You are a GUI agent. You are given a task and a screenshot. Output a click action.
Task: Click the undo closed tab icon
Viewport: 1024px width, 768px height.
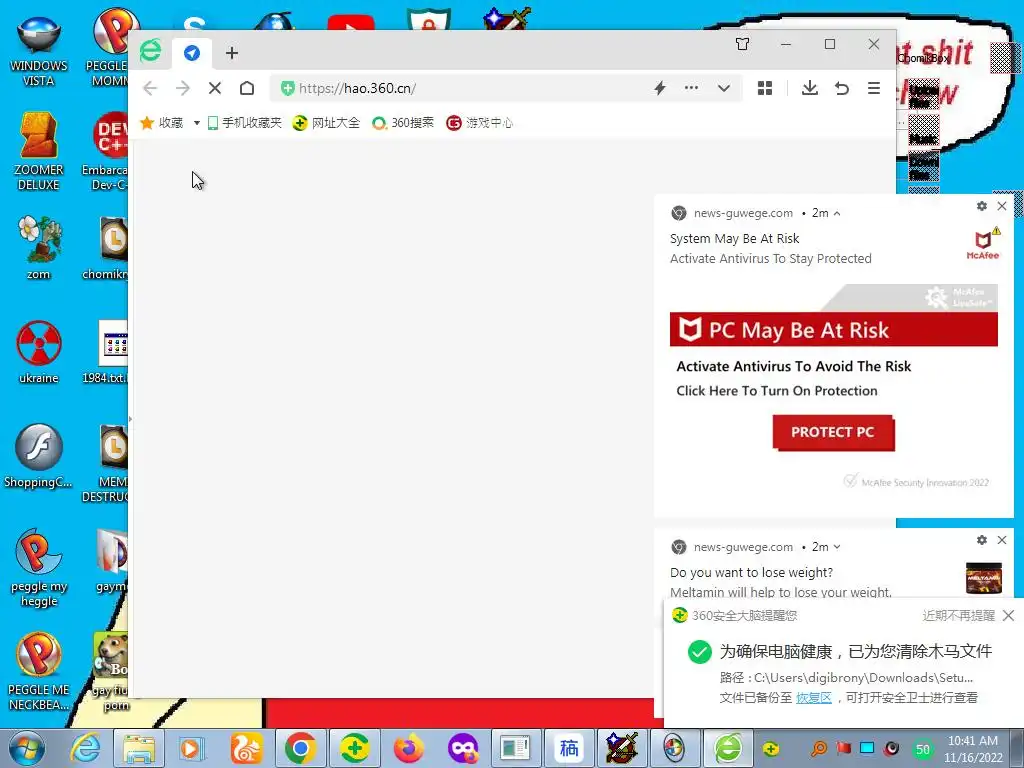click(x=842, y=88)
